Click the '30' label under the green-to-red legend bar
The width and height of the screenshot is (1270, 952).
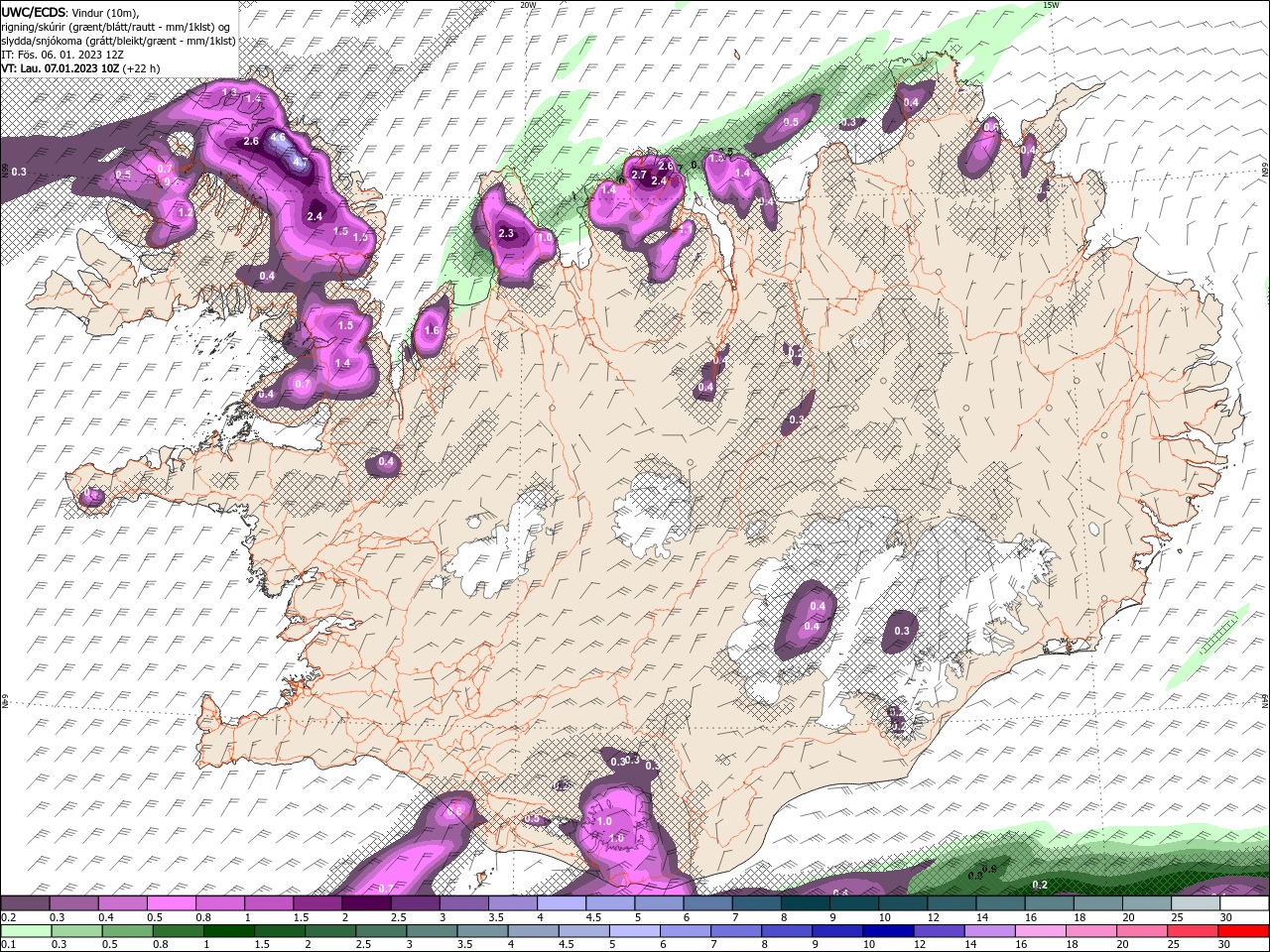point(1224,944)
